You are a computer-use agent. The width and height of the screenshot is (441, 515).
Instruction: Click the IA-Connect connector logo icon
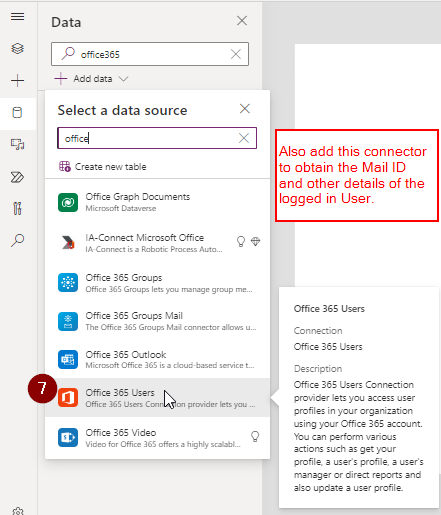68,242
